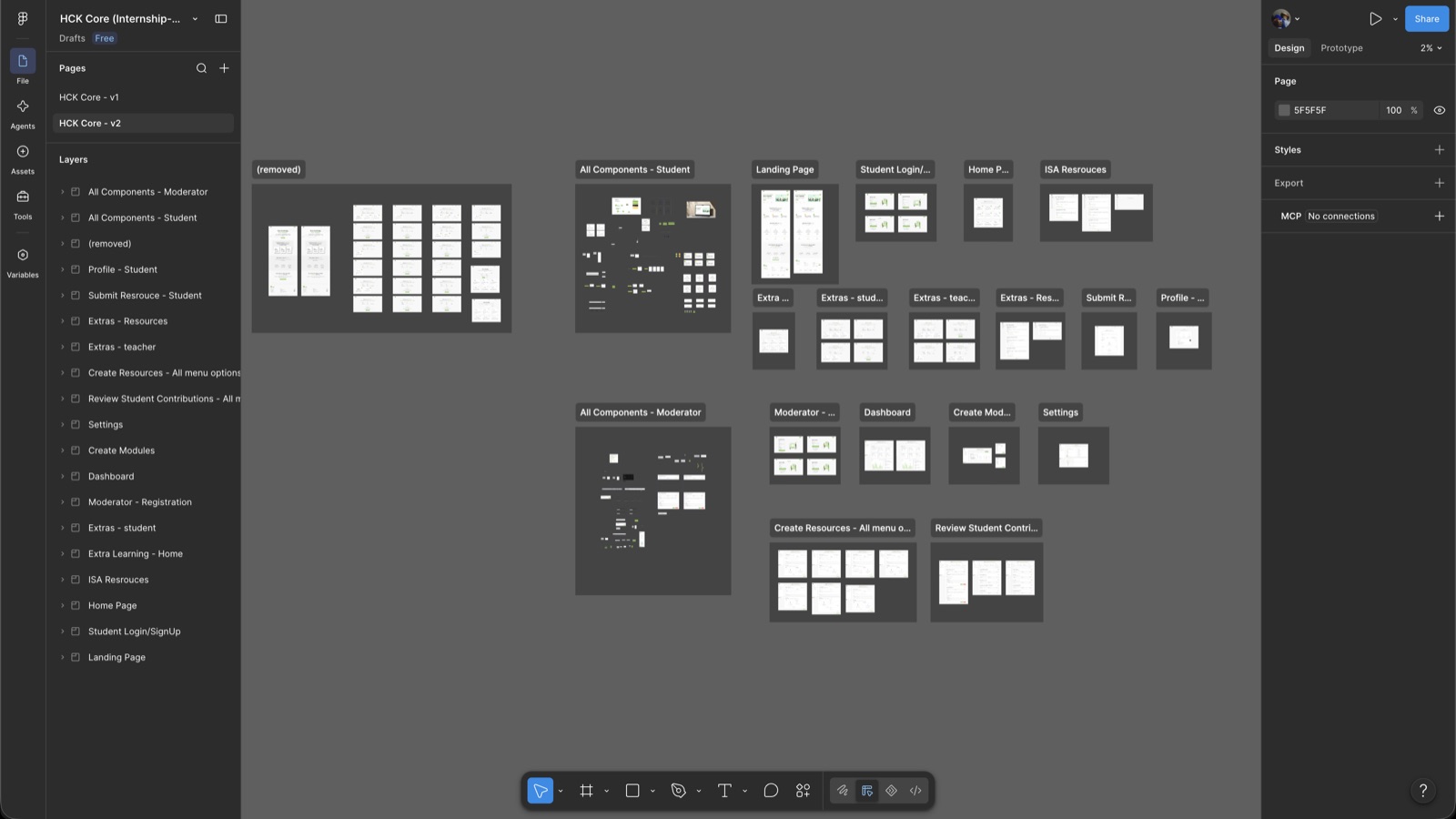Open zoom level 2% dropdown
Viewport: 1456px width, 819px height.
pos(1431,48)
